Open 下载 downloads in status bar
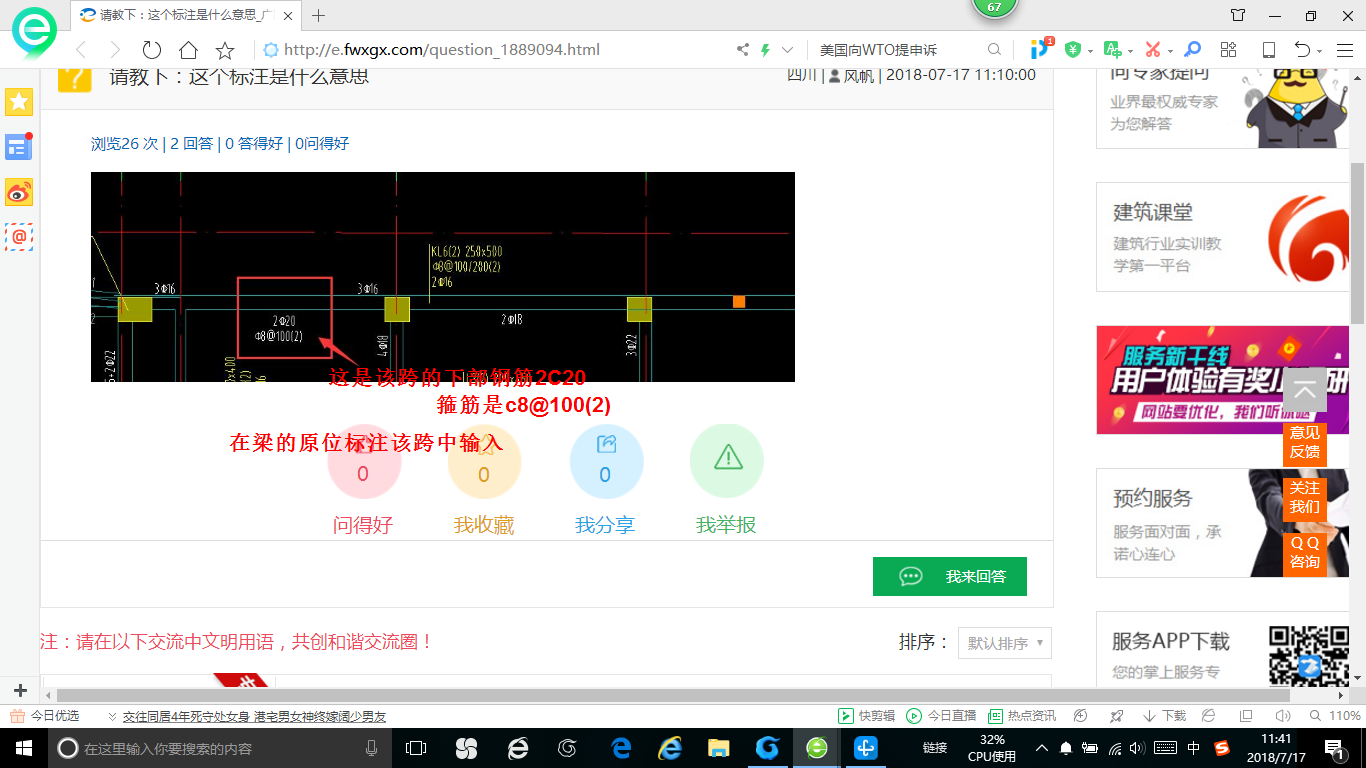This screenshot has height=768, width=1366. click(1164, 716)
